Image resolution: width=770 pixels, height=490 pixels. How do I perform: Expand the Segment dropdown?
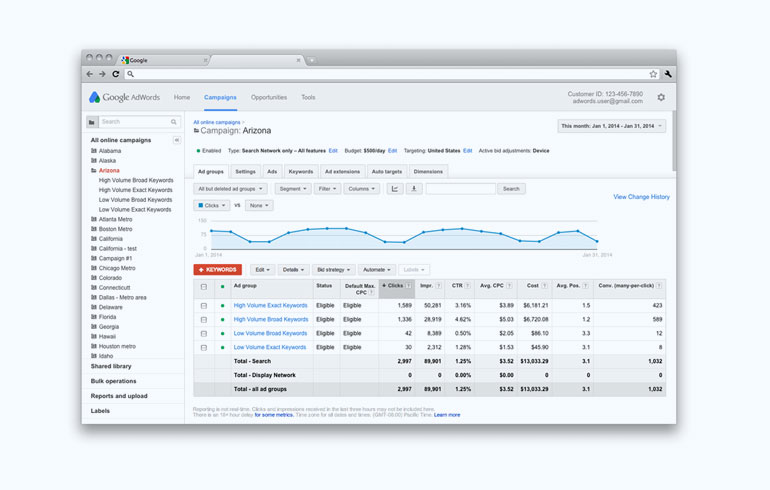(x=291, y=188)
